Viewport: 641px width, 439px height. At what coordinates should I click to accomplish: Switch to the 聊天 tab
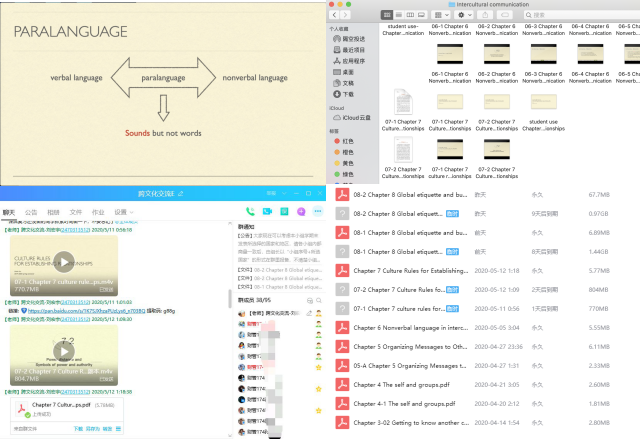(x=9, y=212)
